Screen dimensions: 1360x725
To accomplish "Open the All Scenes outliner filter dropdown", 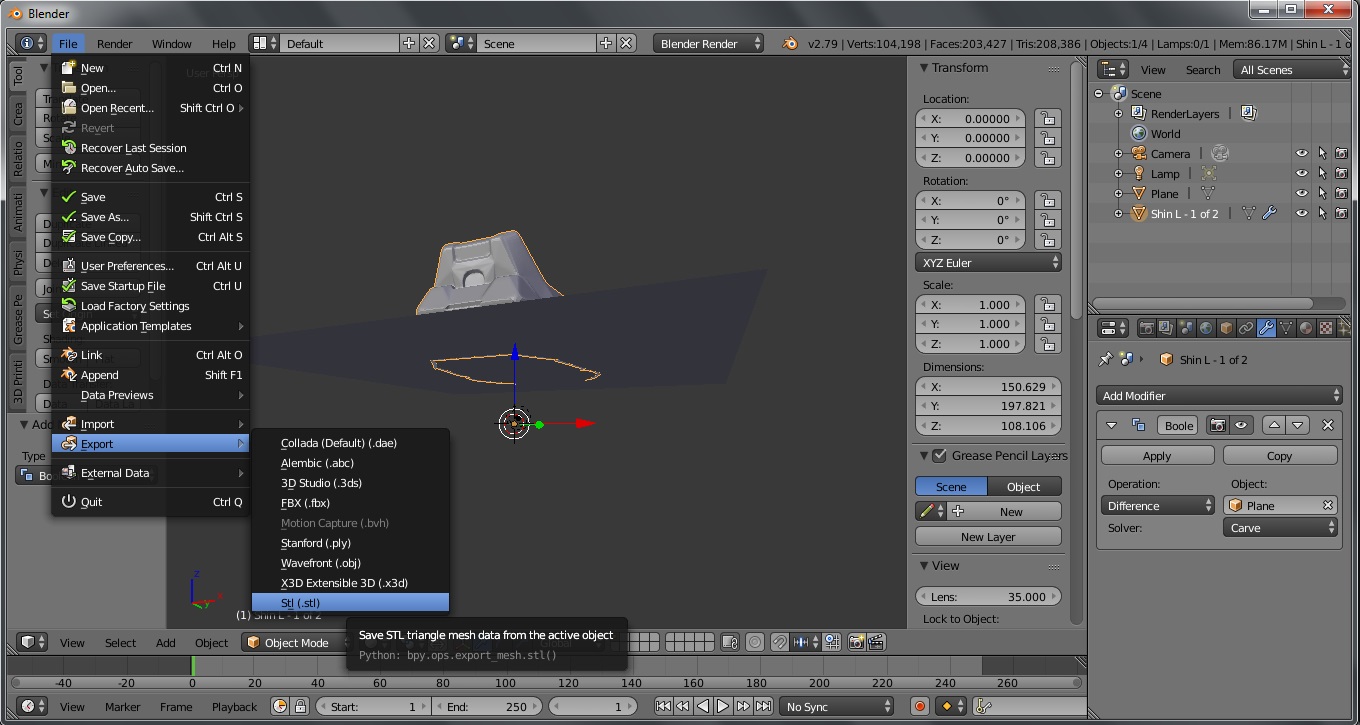I will click(x=1293, y=69).
